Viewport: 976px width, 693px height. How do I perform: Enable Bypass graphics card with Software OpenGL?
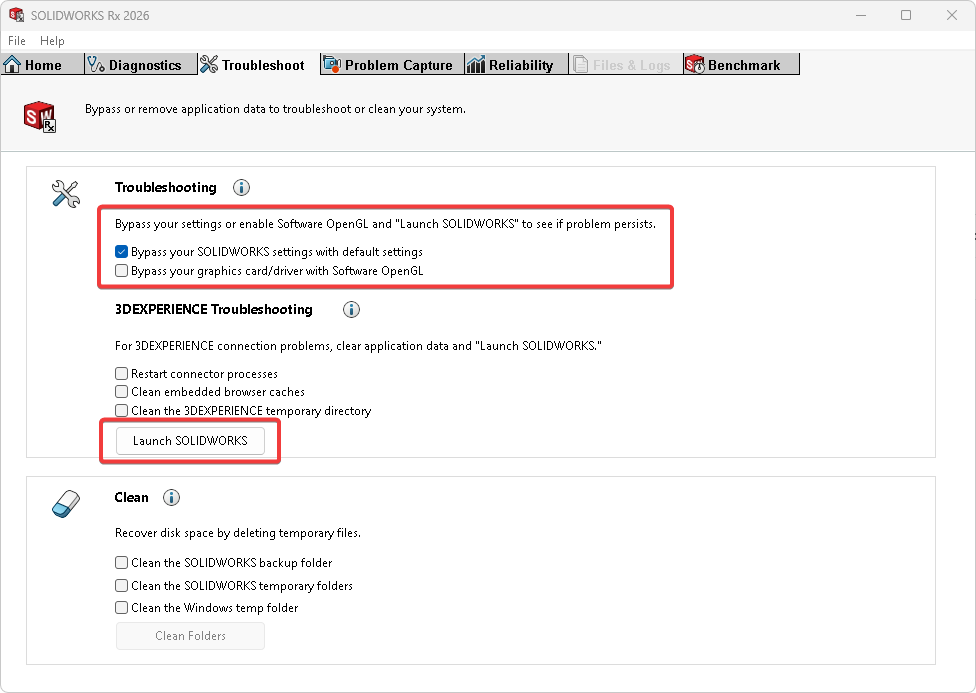pyautogui.click(x=121, y=270)
